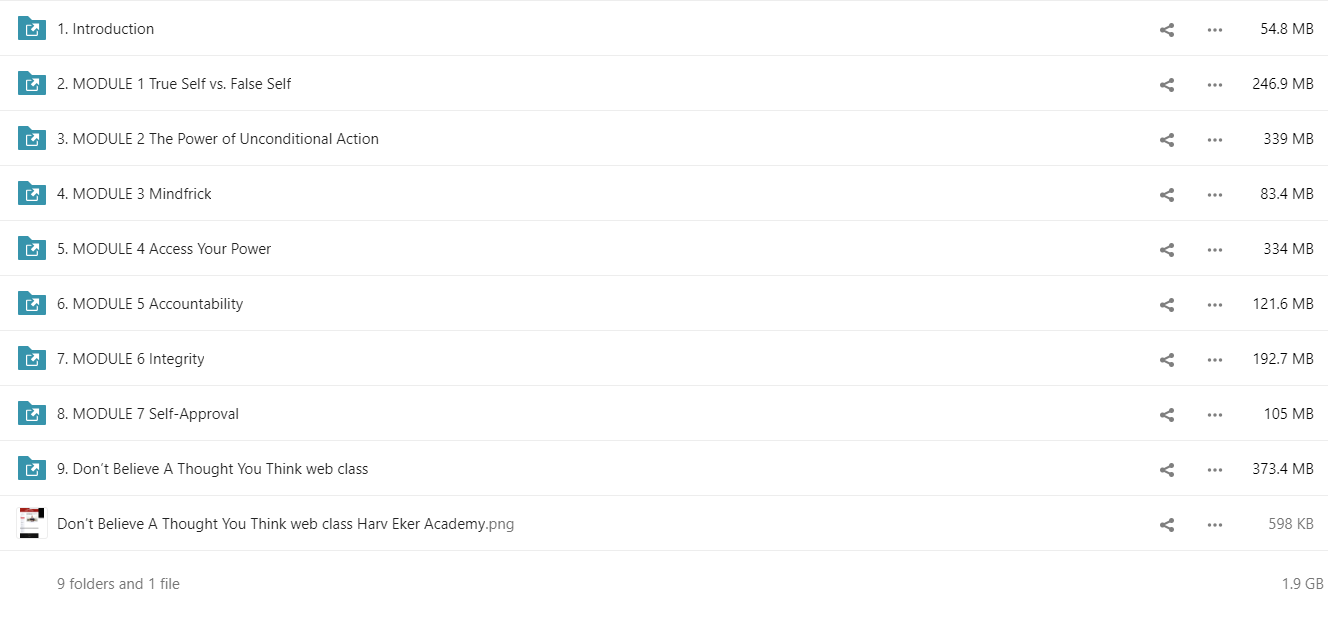Viewport: 1328px width, 619px height.
Task: Show more actions for MODULE 4 Access Your Power
Action: tap(1215, 249)
